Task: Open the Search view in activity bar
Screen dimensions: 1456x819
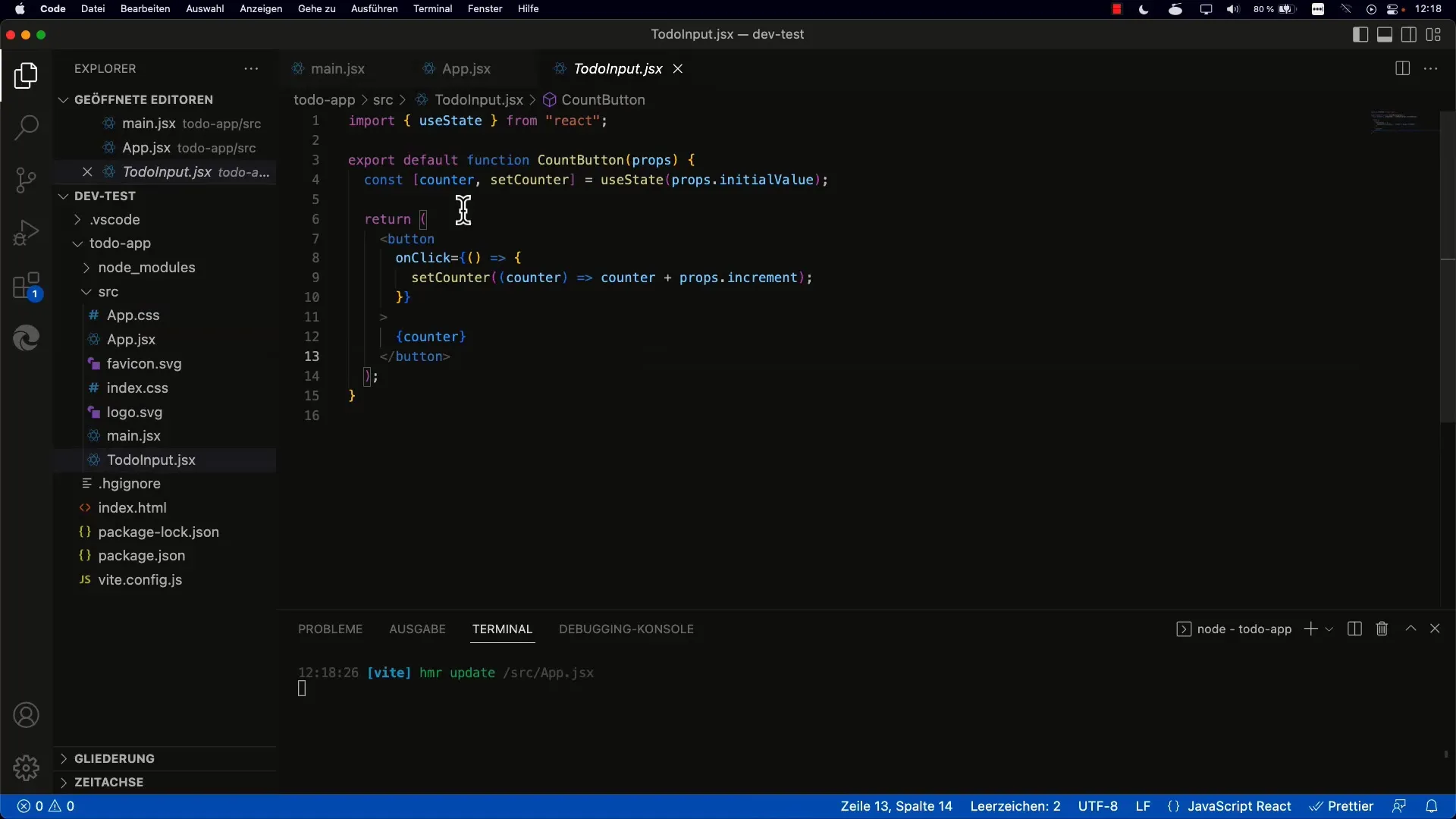Action: 26,127
